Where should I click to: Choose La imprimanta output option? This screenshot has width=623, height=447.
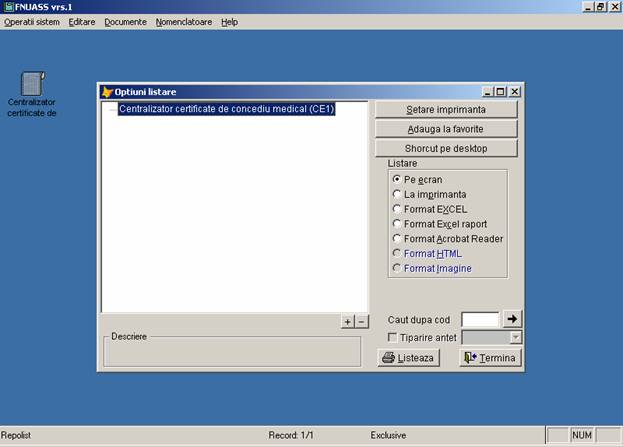point(397,194)
